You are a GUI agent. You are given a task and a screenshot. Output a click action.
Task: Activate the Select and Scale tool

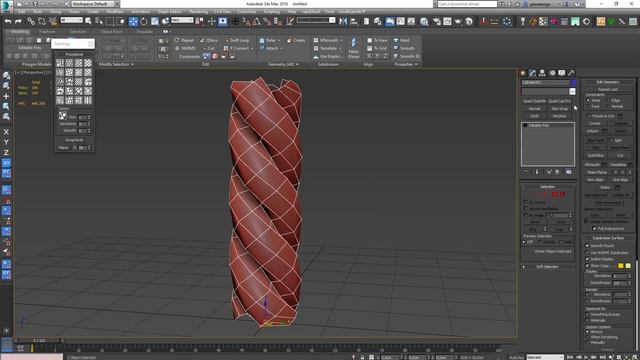point(155,21)
